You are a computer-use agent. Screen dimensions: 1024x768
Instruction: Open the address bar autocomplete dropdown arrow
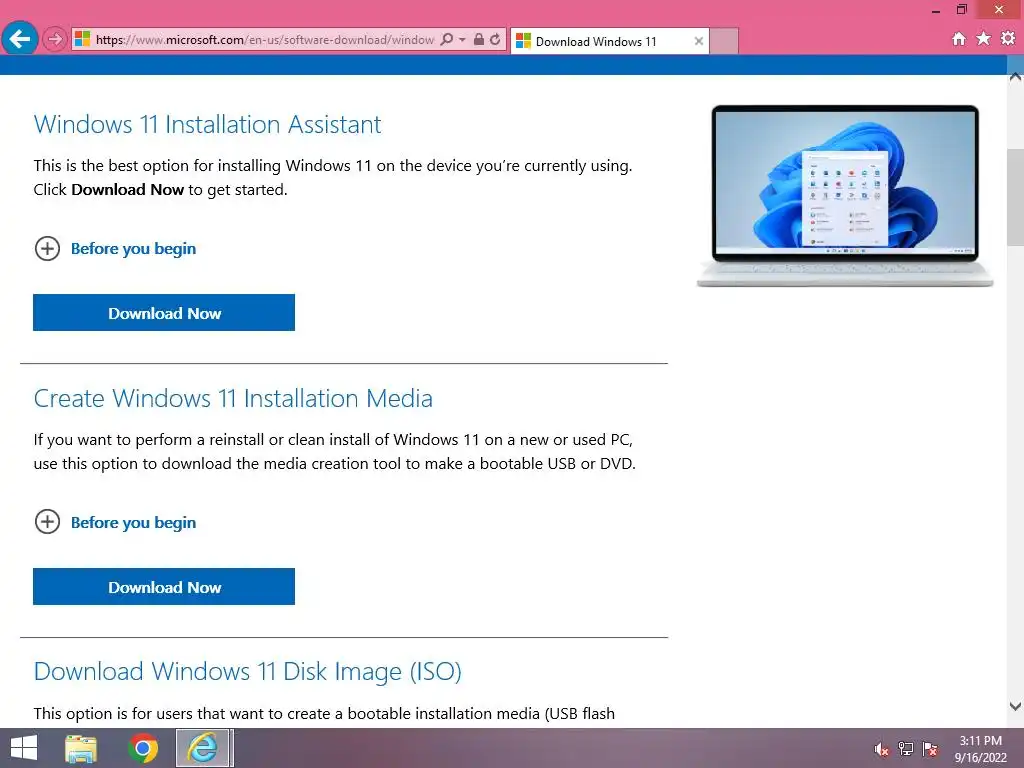[462, 39]
